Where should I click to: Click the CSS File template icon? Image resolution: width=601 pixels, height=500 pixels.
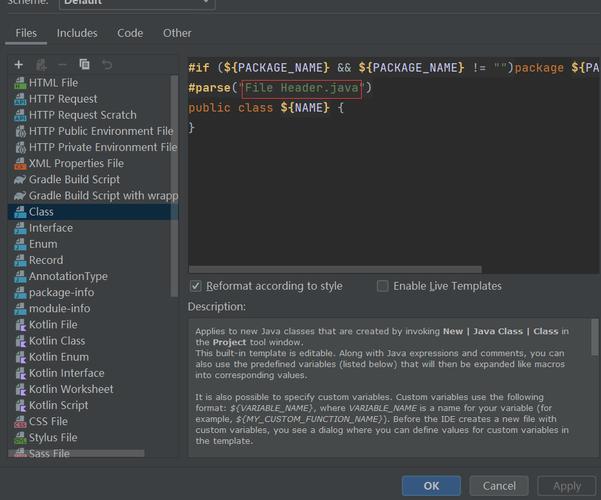(x=20, y=421)
